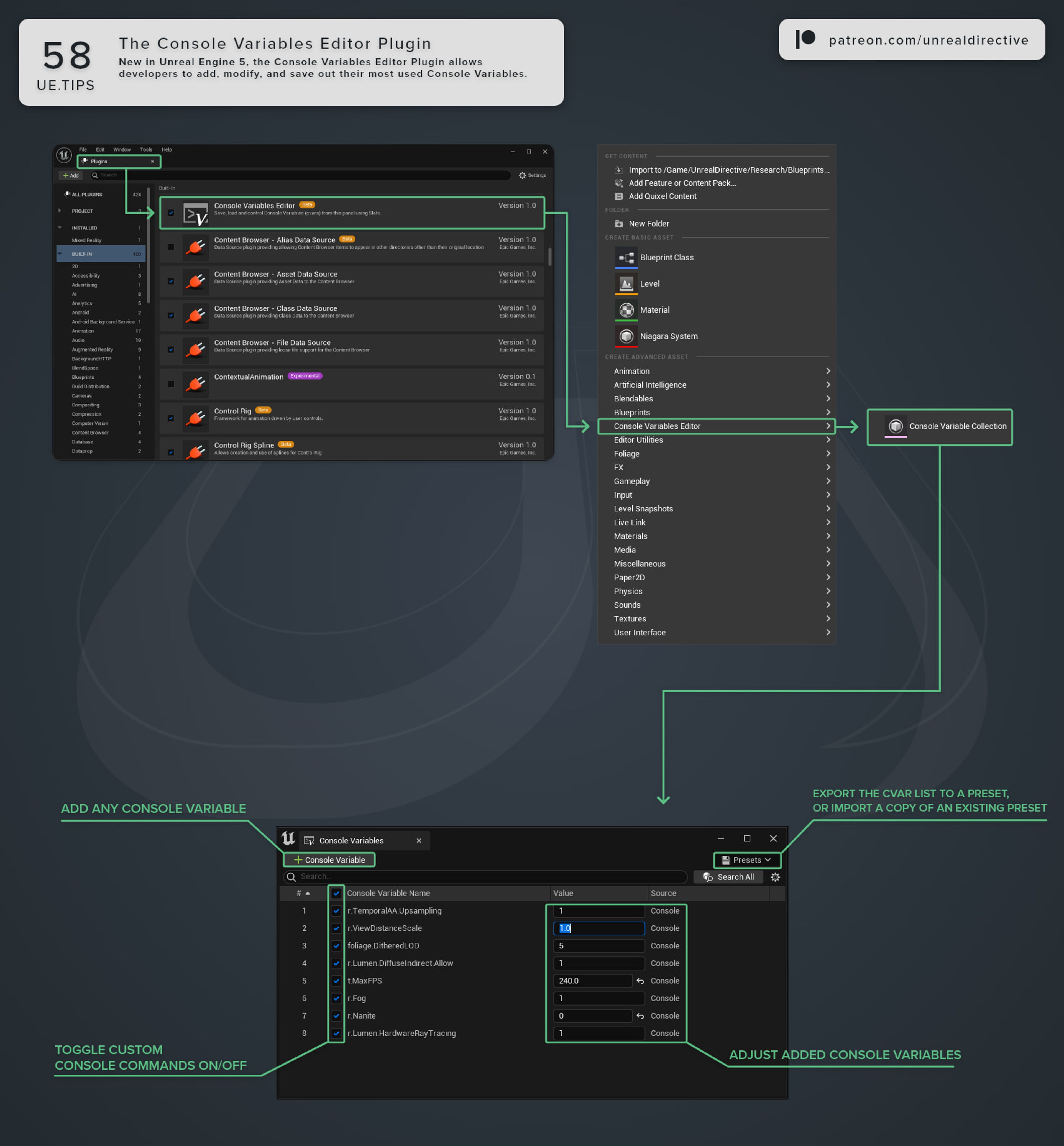1064x1146 pixels.
Task: Open the Presets dropdown
Action: (x=747, y=860)
